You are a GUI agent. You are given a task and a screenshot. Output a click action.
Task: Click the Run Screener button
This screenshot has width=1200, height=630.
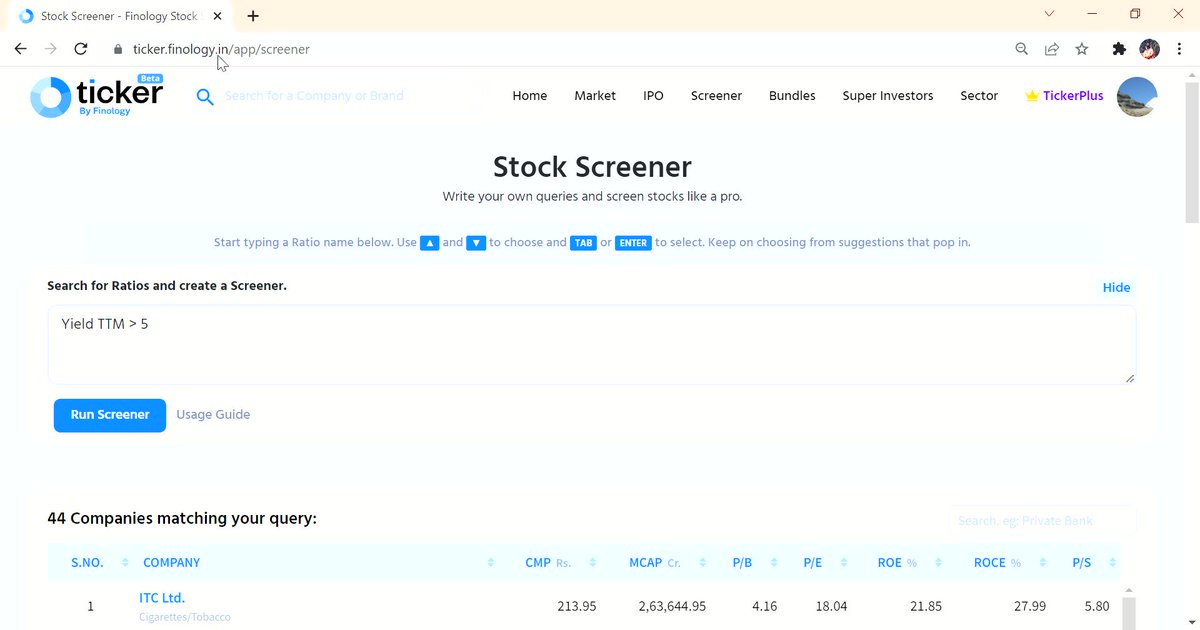click(110, 415)
